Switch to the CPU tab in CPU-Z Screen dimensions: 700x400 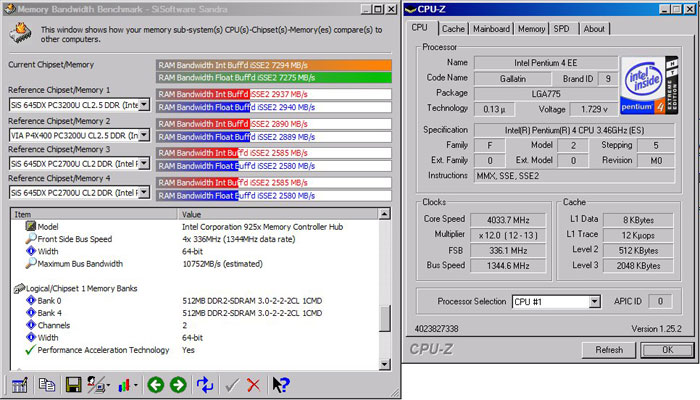click(420, 28)
